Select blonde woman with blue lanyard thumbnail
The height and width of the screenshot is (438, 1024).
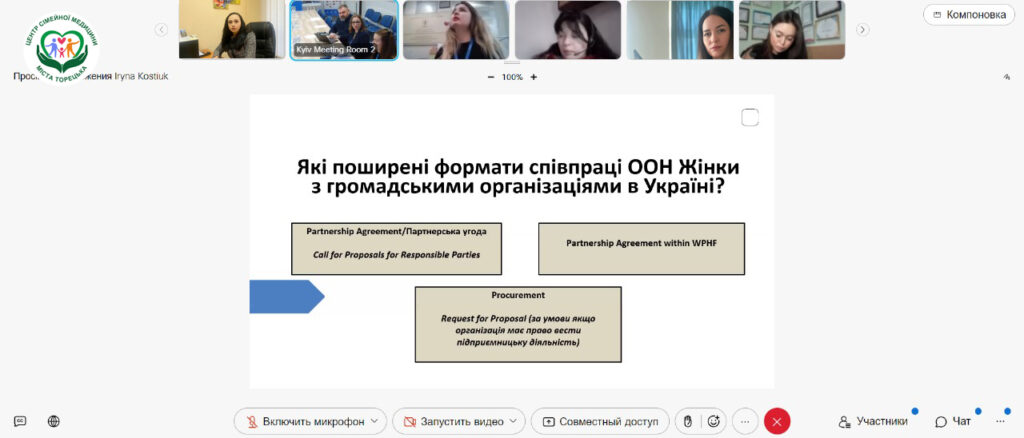click(456, 30)
